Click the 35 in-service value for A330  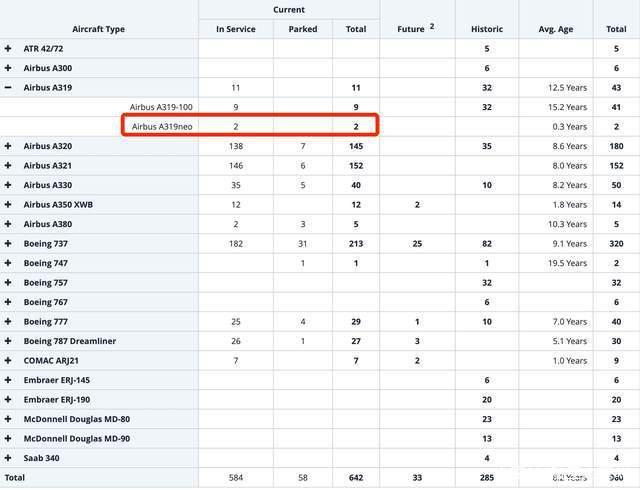click(236, 185)
